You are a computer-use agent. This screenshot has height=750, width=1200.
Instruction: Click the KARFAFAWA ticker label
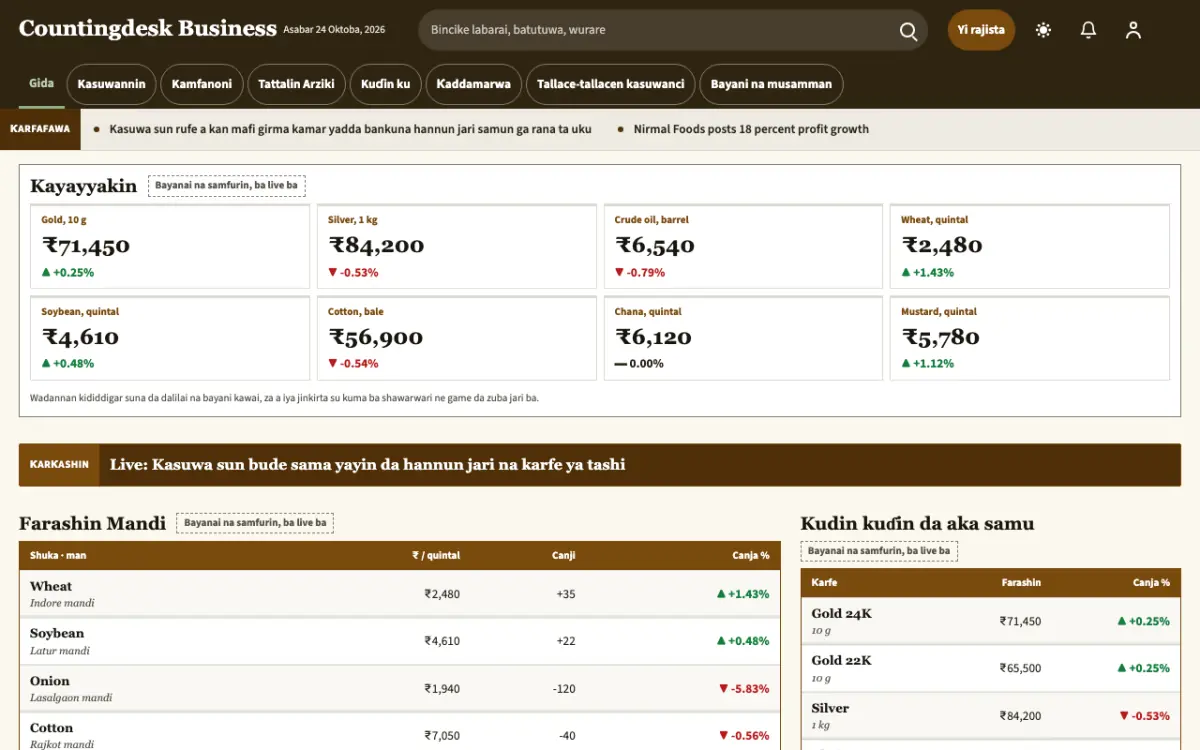40,129
